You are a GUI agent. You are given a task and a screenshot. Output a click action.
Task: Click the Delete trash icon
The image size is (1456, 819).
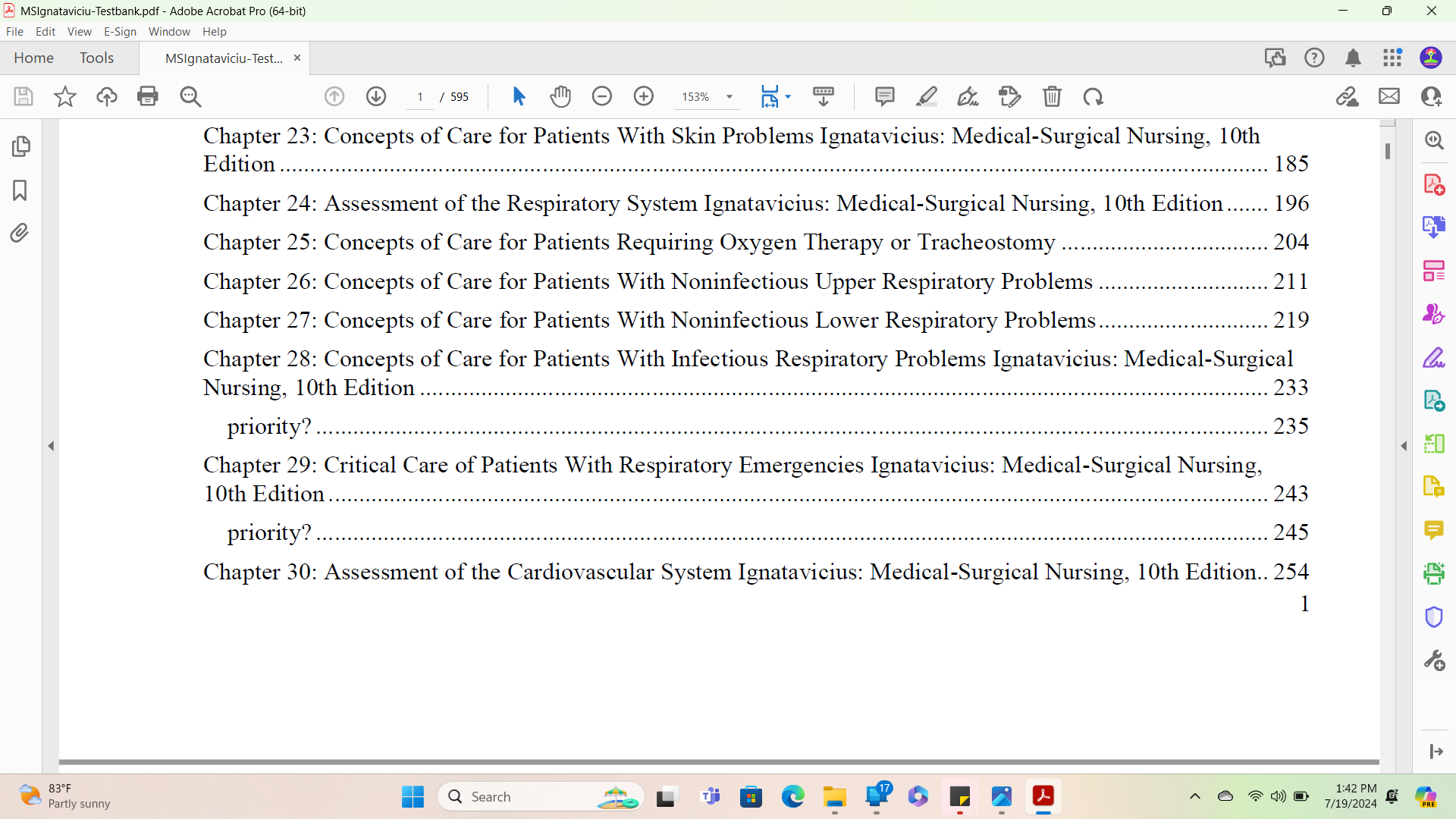coord(1052,96)
